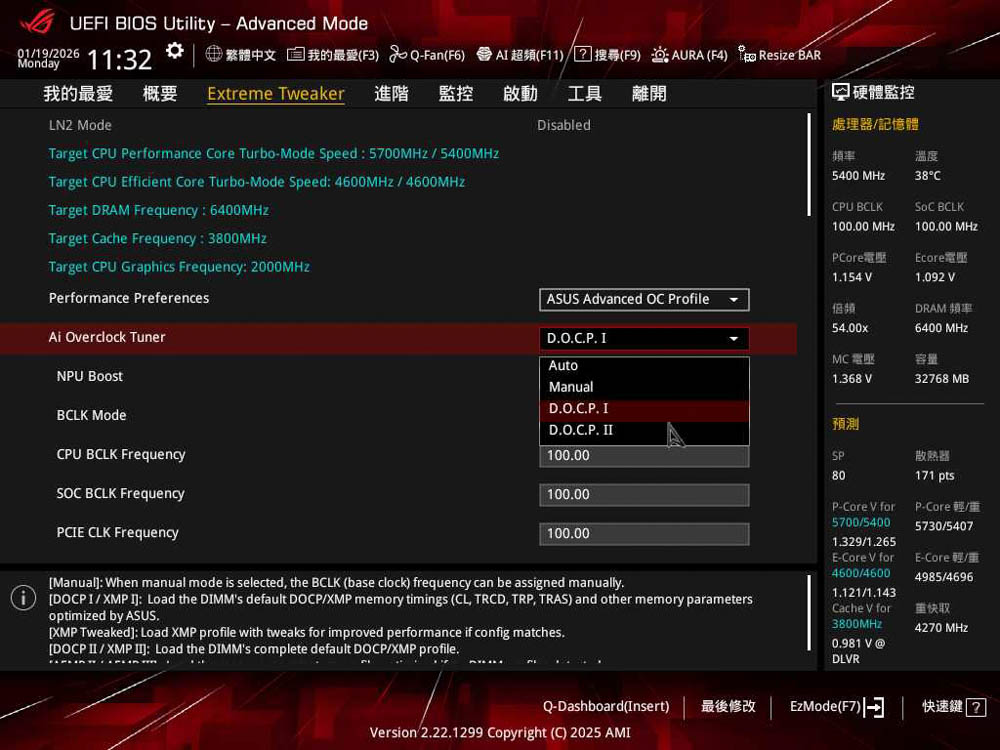Open the 快速鍵 hotkeys help
Screen dimensions: 1000x750
tap(953, 707)
